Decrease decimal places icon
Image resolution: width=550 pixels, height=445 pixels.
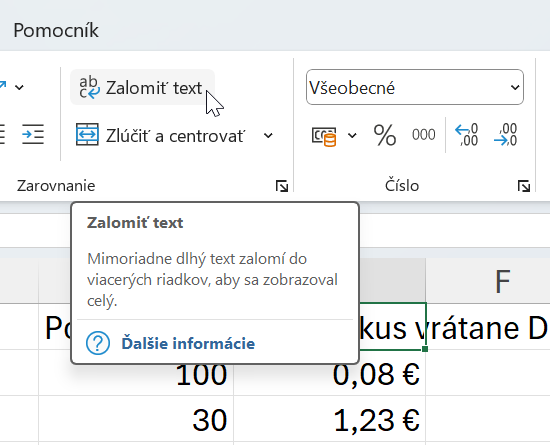pyautogui.click(x=505, y=135)
